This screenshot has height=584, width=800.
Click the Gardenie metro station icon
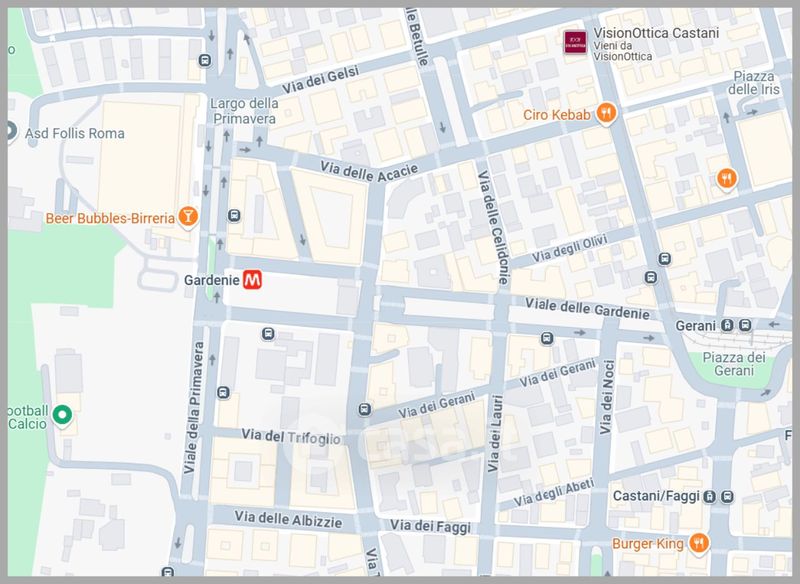tap(252, 280)
